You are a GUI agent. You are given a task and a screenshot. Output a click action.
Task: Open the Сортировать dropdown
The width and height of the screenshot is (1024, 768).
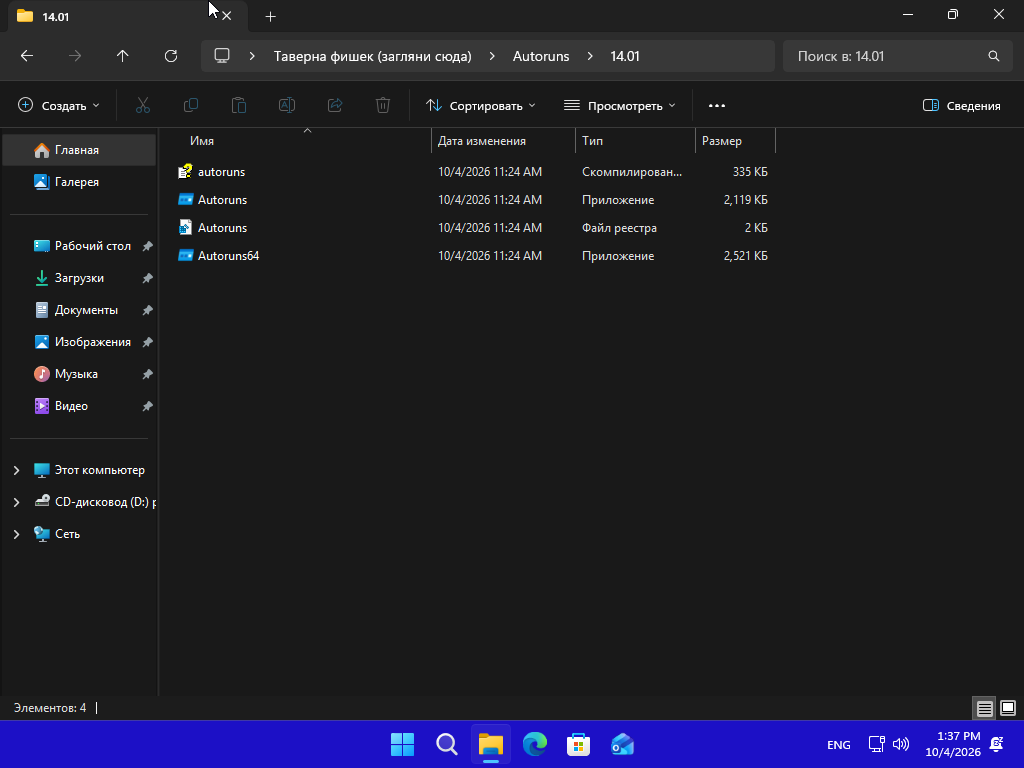point(481,105)
